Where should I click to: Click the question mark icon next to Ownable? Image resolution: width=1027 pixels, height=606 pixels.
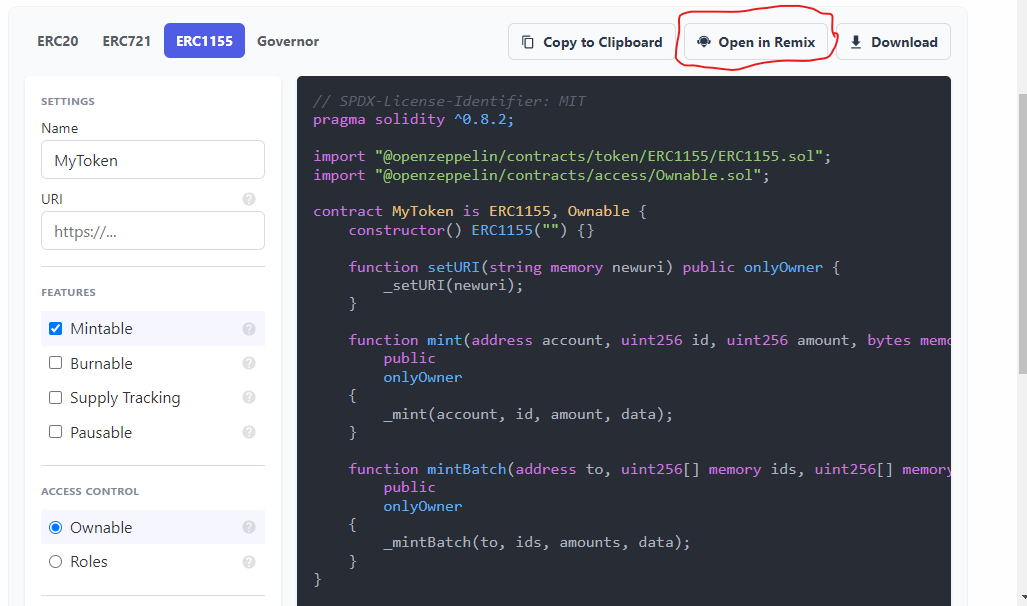point(248,527)
